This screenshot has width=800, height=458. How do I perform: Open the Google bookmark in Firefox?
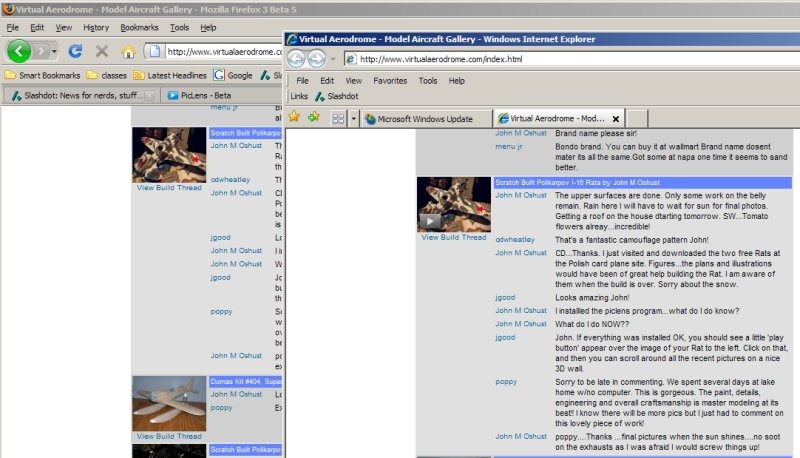[233, 75]
